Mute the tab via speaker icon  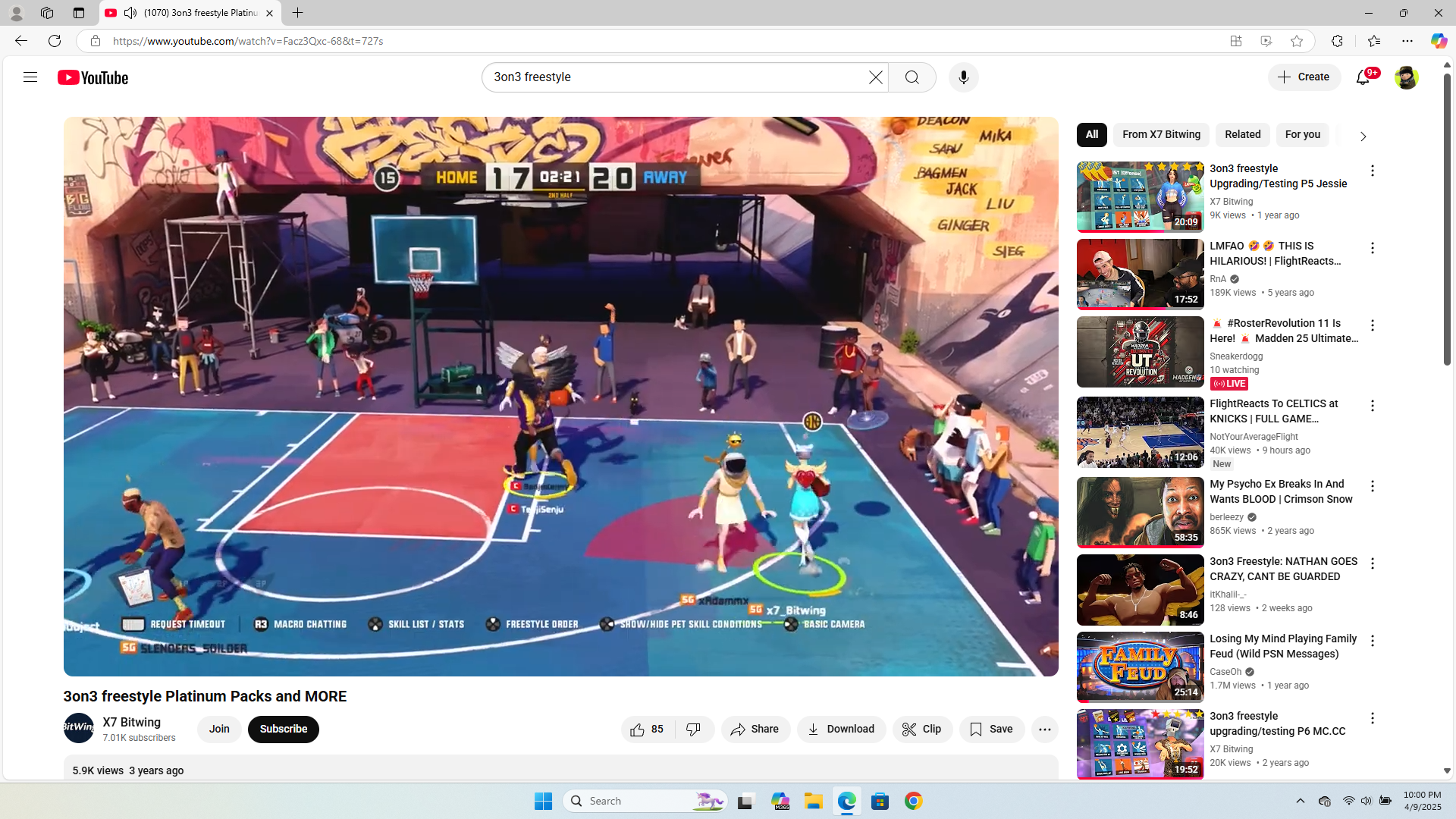click(x=130, y=13)
